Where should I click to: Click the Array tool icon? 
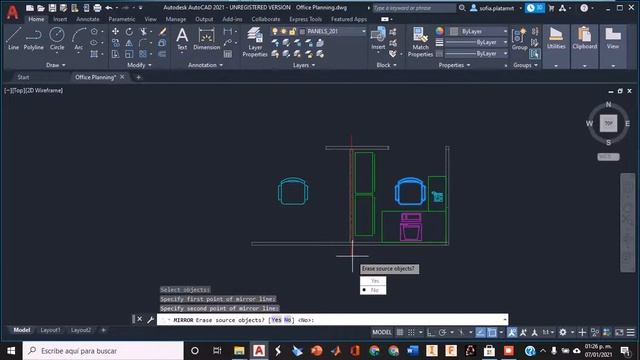(143, 54)
